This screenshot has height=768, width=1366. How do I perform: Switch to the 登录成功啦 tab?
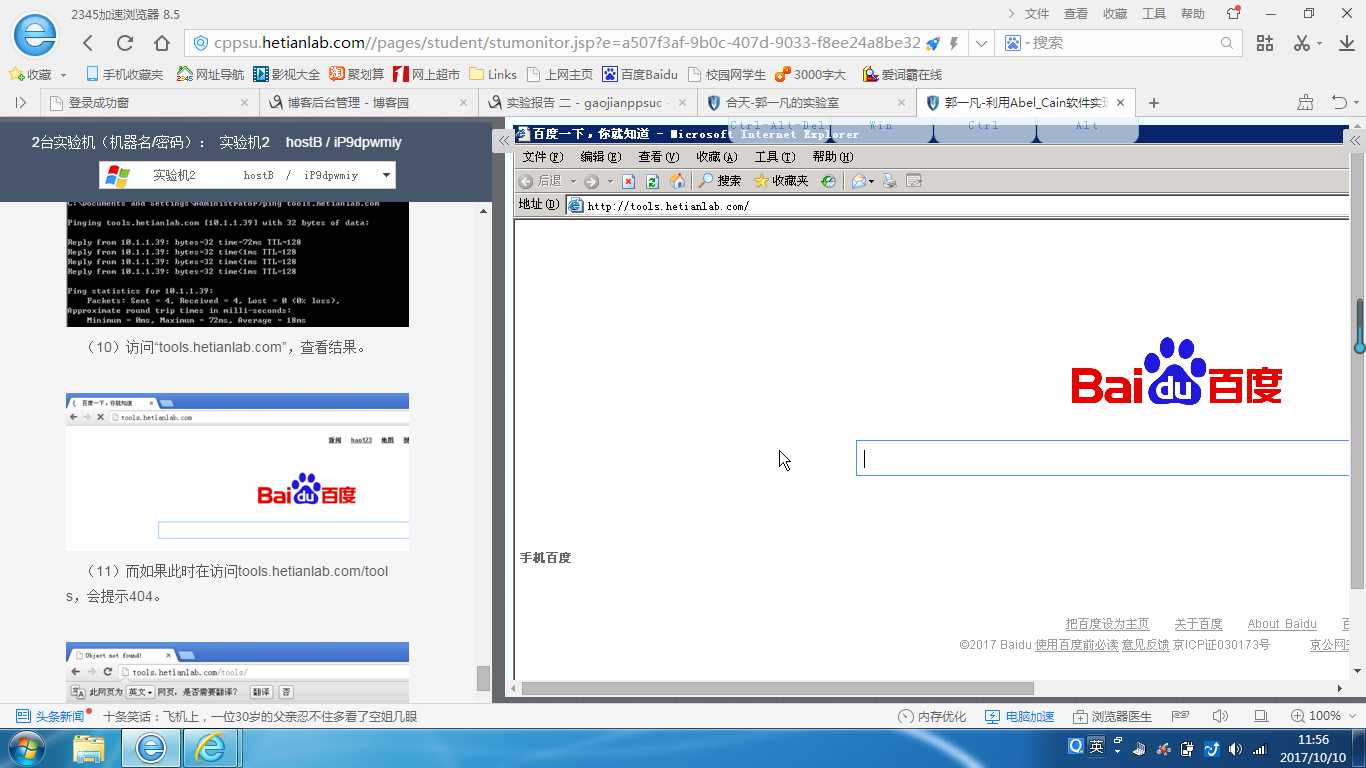150,102
